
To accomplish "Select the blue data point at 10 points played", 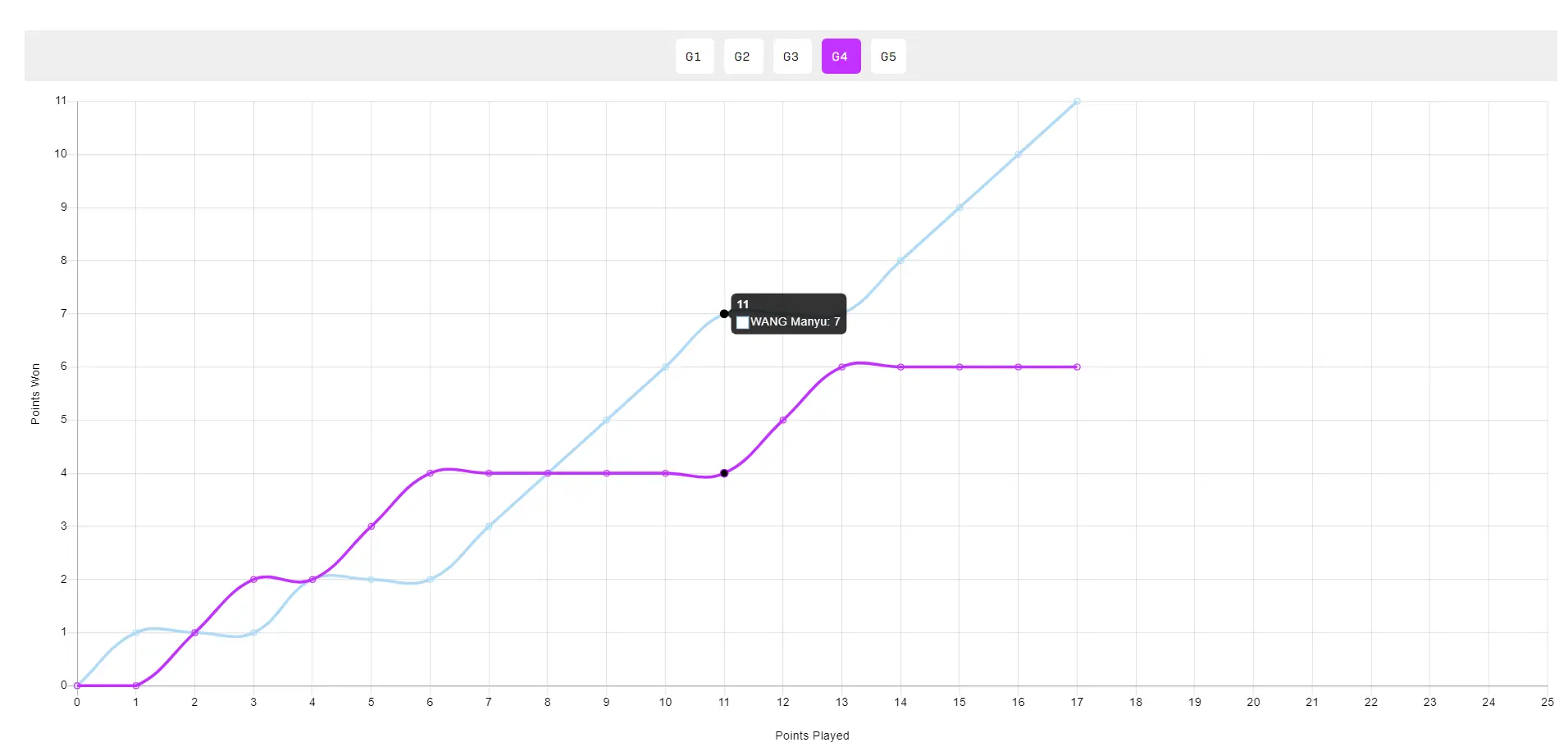I will [665, 367].
